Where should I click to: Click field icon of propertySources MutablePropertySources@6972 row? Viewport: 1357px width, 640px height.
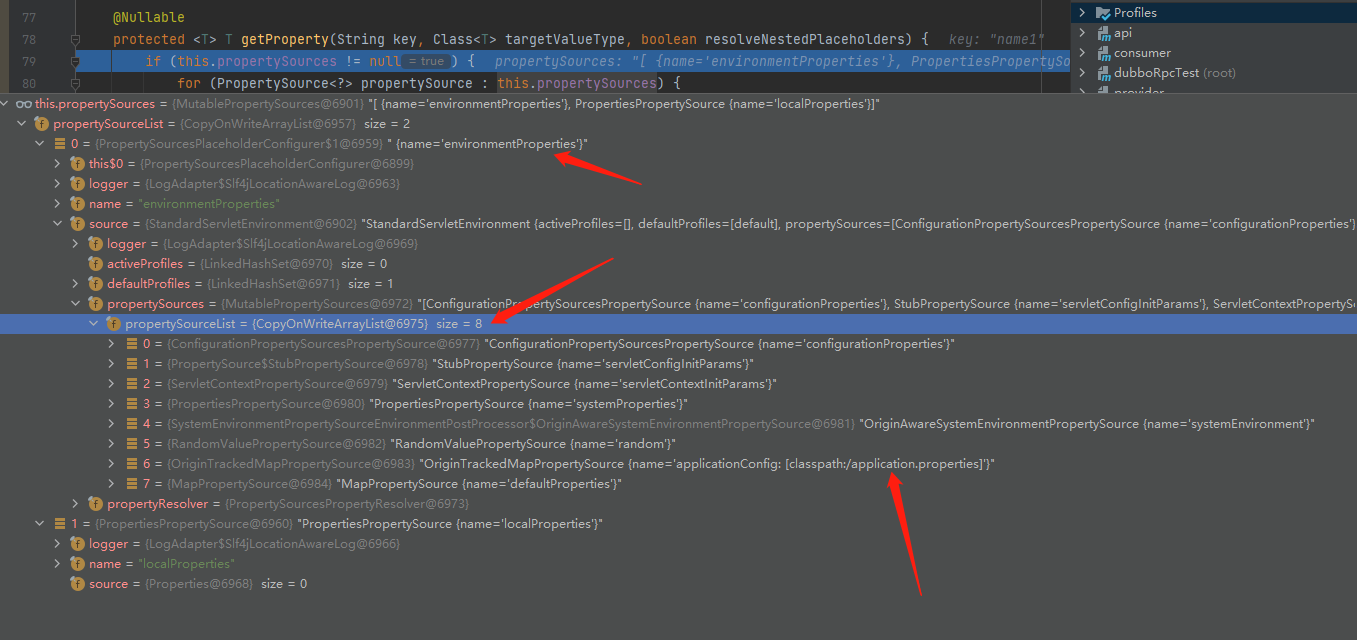pyautogui.click(x=95, y=304)
